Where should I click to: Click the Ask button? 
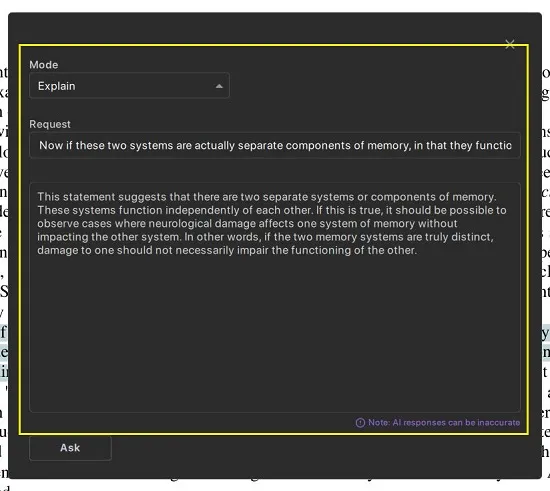pyautogui.click(x=70, y=448)
